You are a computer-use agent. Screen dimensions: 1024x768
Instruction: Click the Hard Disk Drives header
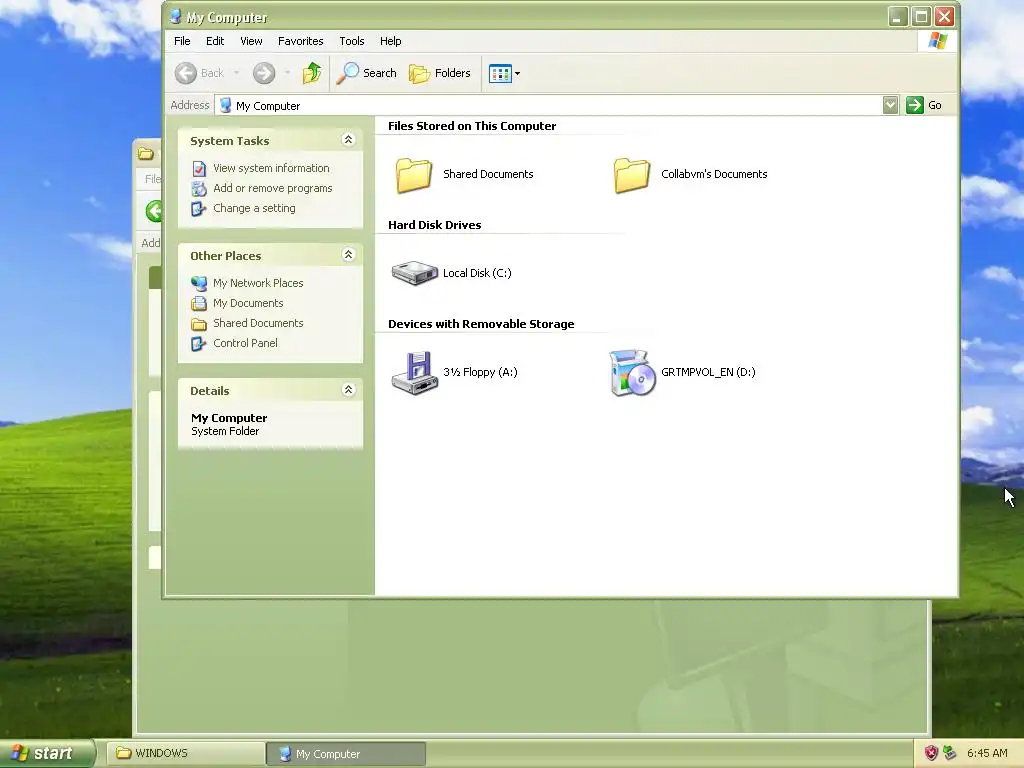pos(434,225)
